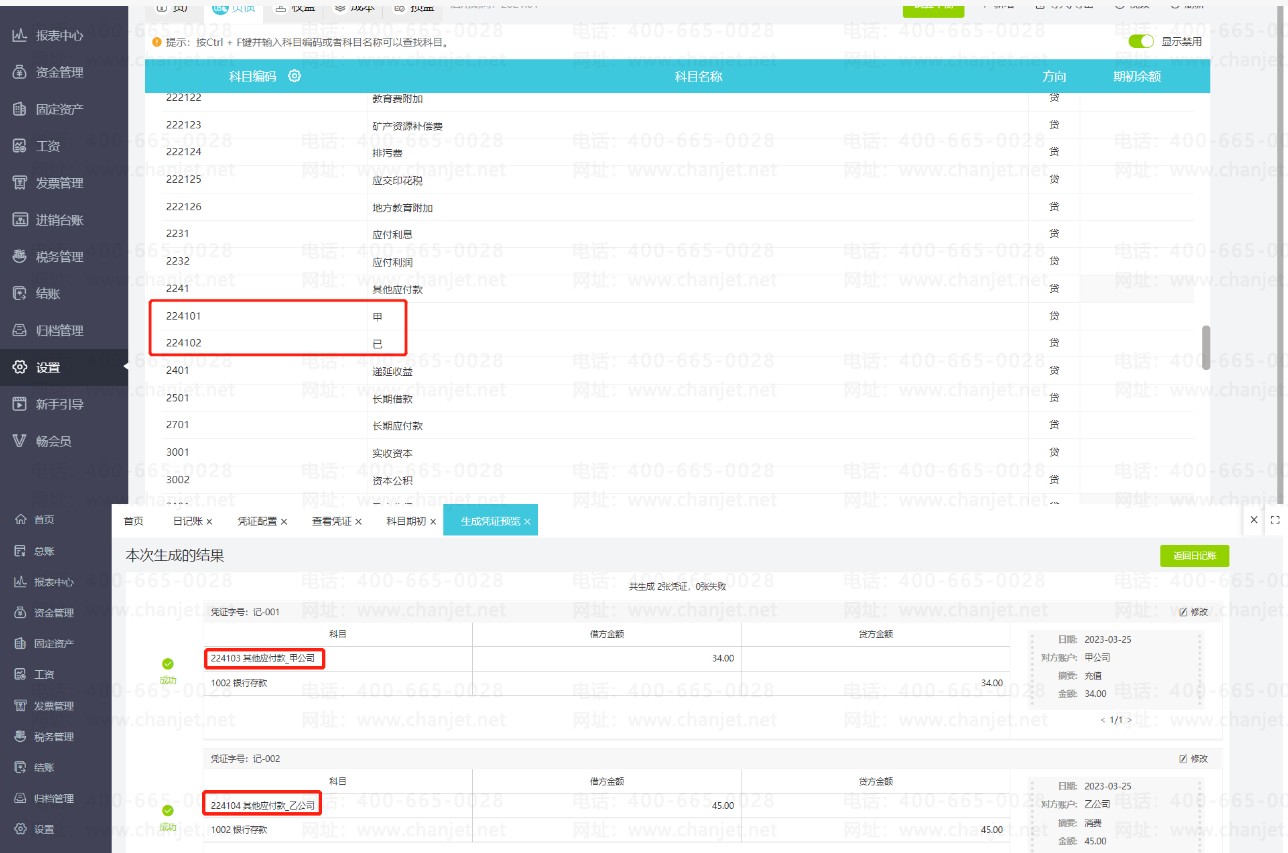Go to previous page arrow beside 1/1

click(1103, 720)
